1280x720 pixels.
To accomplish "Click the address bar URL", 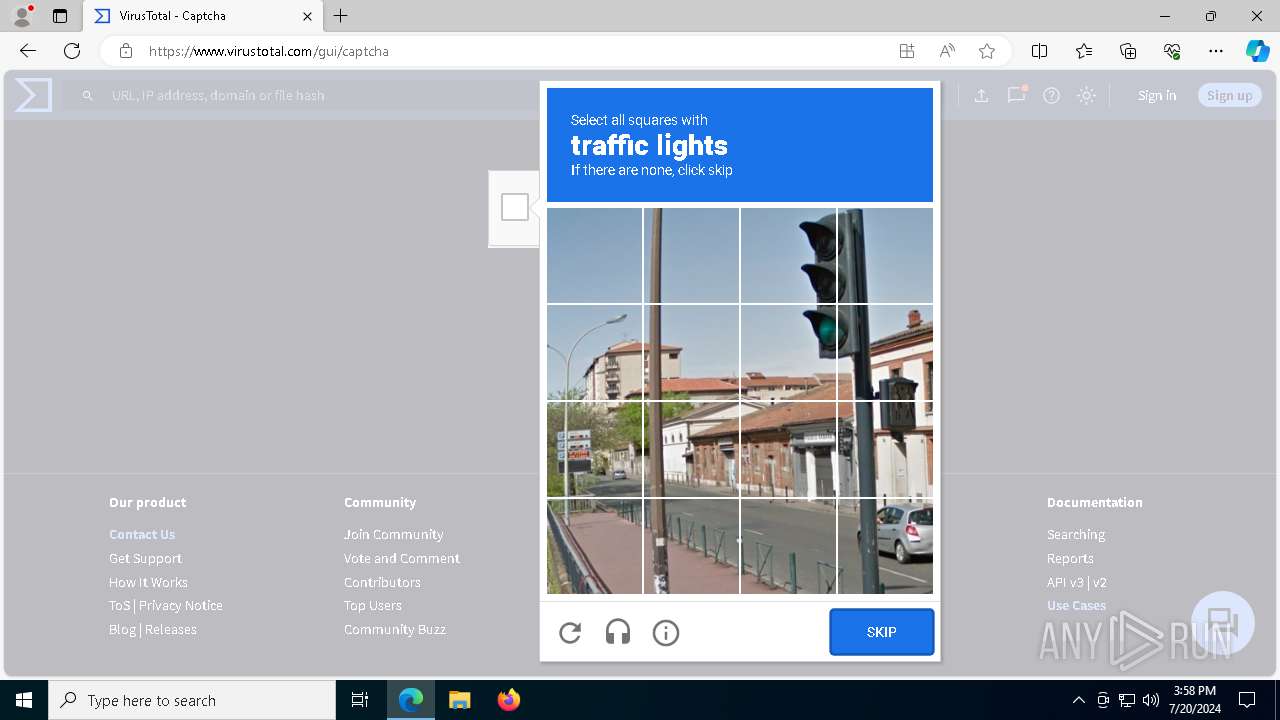I will pyautogui.click(x=268, y=51).
